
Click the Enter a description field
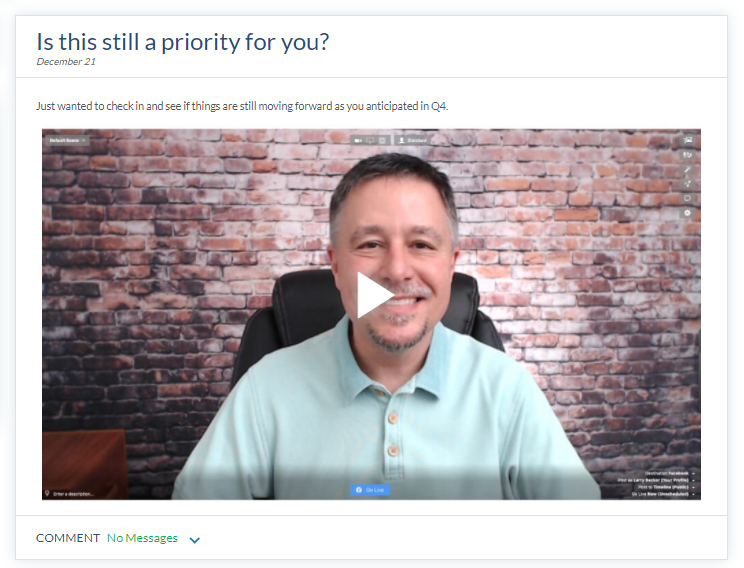69,494
